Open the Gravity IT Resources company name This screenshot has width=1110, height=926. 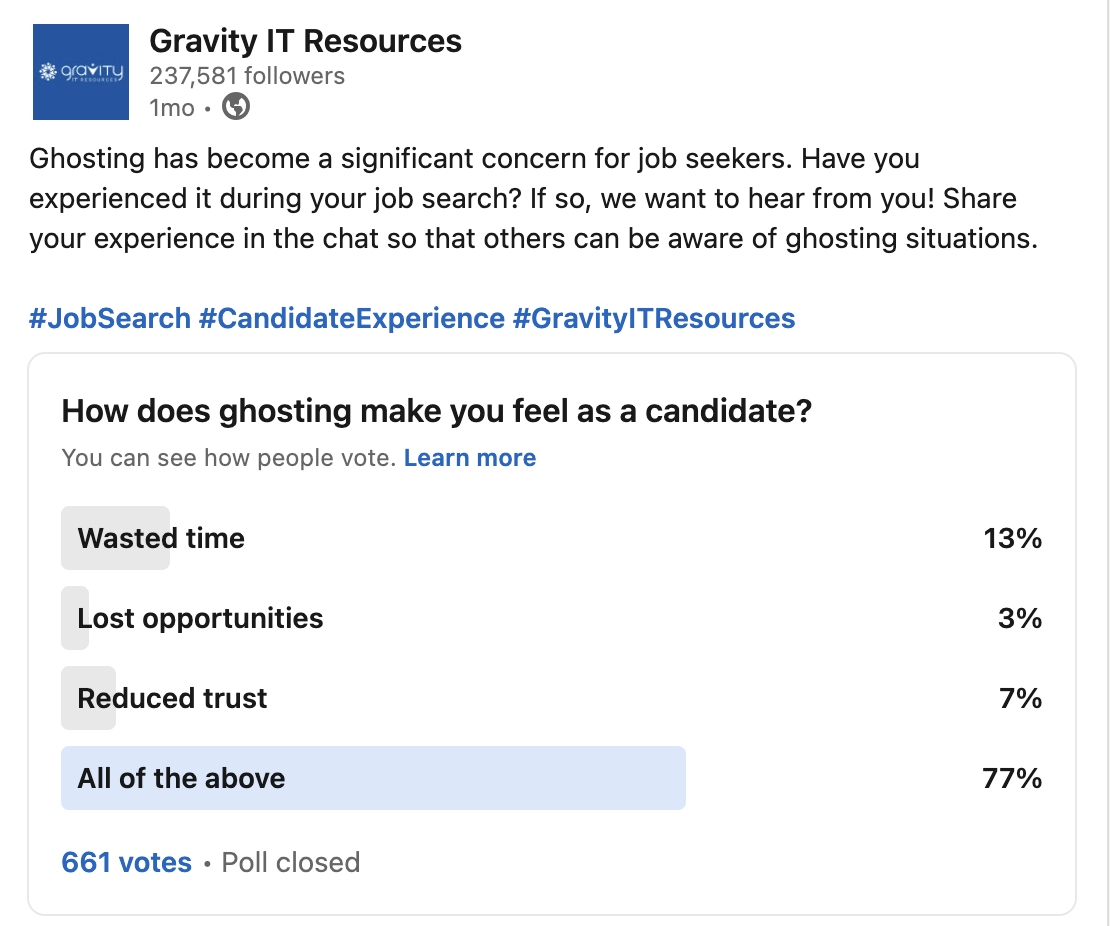305,41
